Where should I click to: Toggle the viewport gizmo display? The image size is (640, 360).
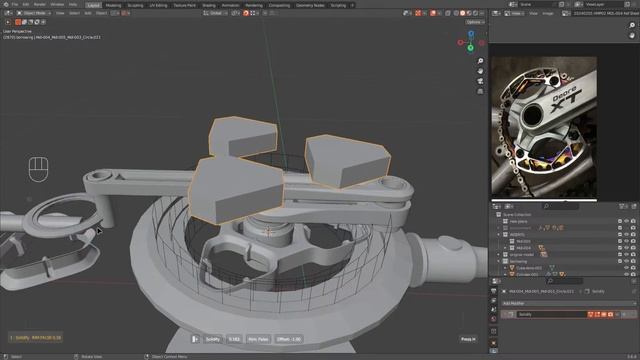pos(418,13)
